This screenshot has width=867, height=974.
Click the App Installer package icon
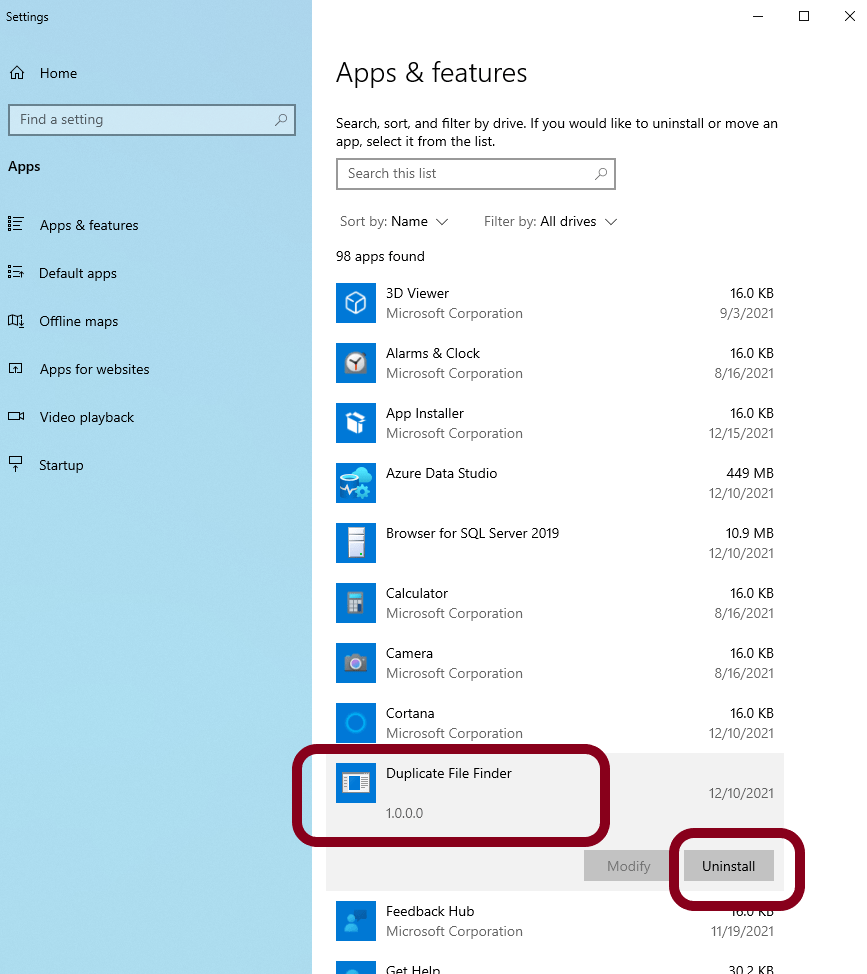(356, 423)
